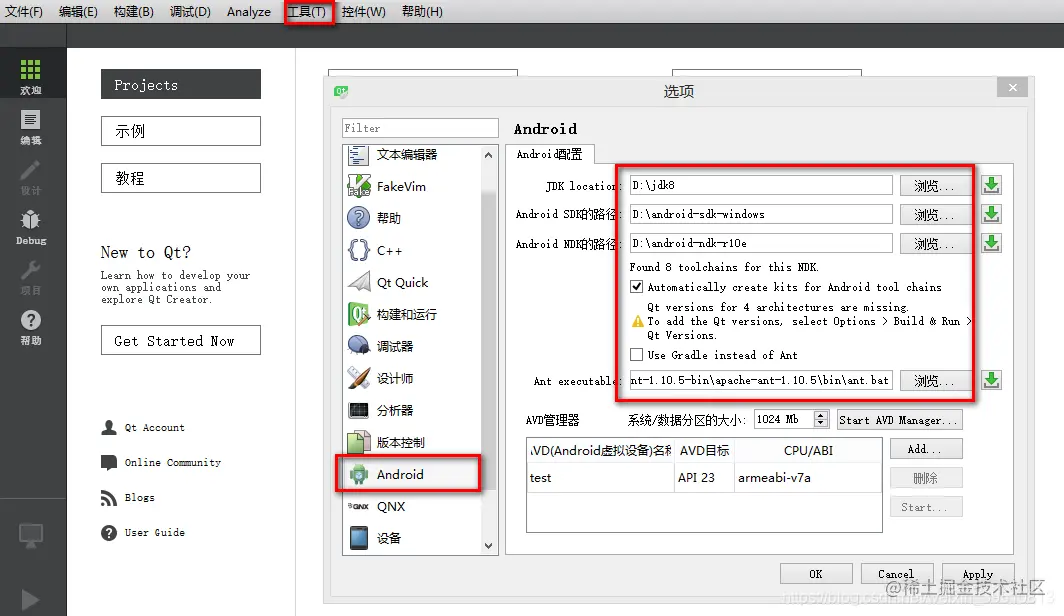1064x616 pixels.
Task: Click Browse next to JDK location
Action: pyautogui.click(x=934, y=185)
